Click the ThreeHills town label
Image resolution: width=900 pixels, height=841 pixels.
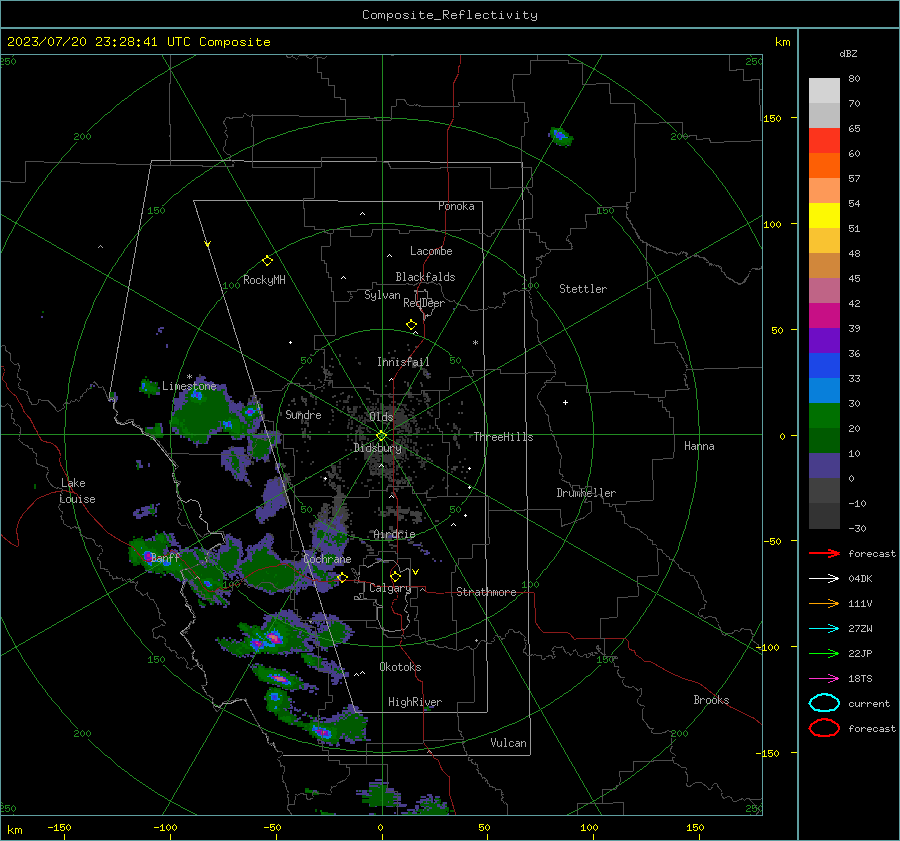click(x=503, y=437)
